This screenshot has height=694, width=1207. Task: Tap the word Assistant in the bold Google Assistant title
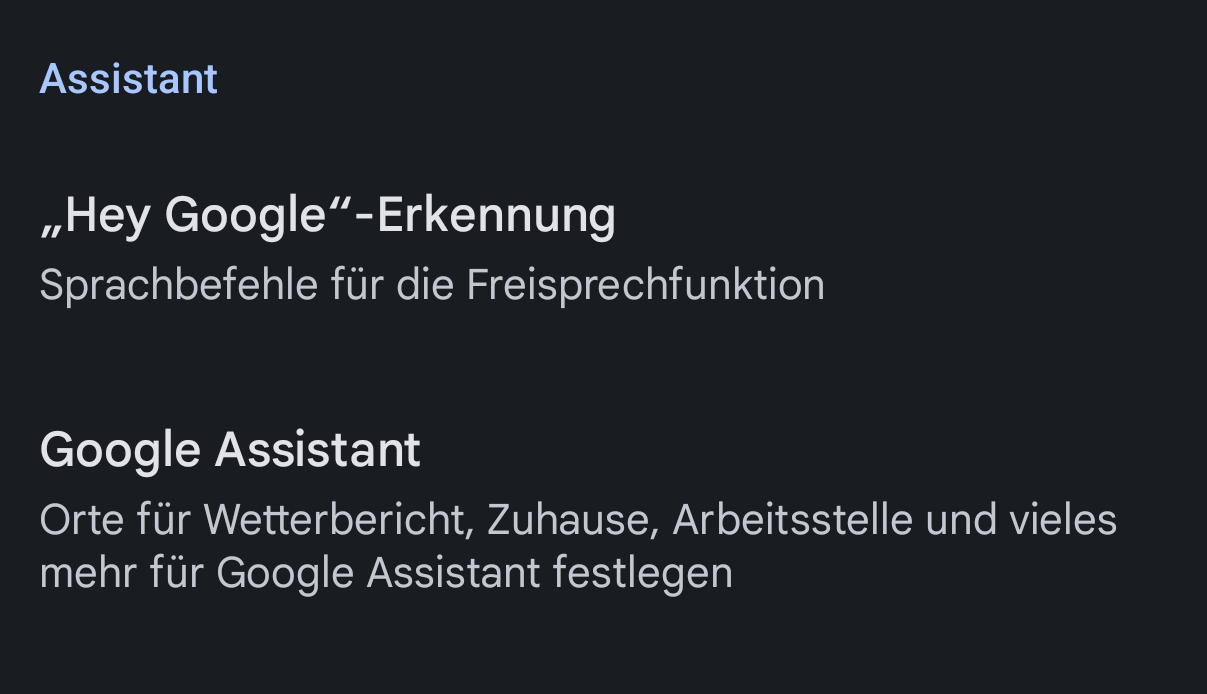tap(317, 450)
